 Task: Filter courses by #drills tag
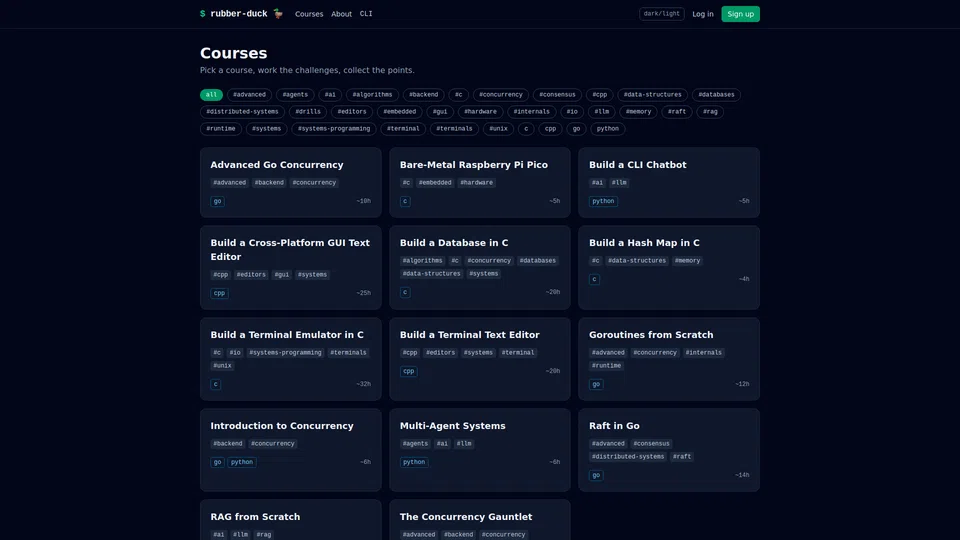click(308, 112)
